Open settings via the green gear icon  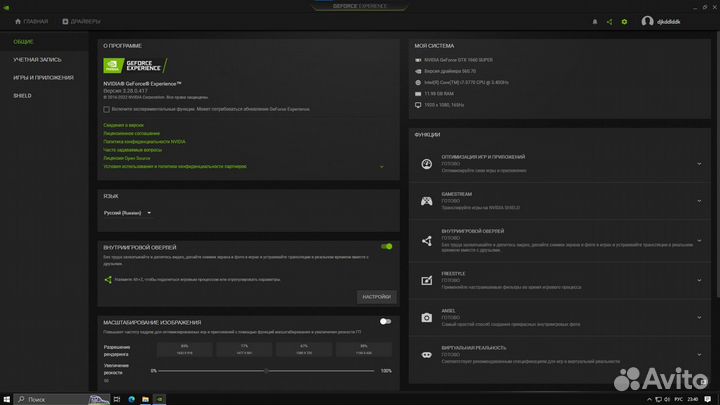pos(625,20)
